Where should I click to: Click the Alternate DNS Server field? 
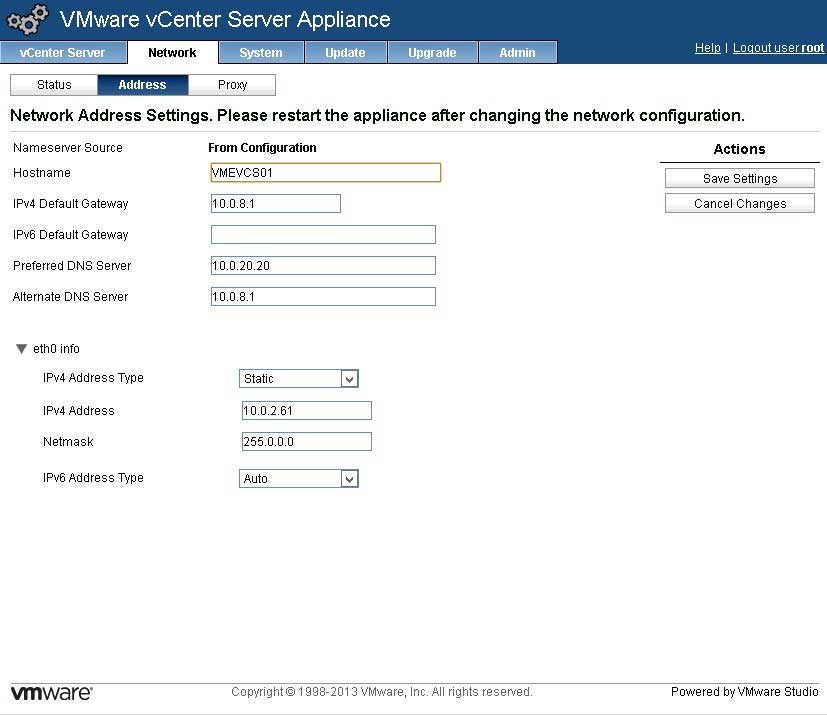[323, 296]
